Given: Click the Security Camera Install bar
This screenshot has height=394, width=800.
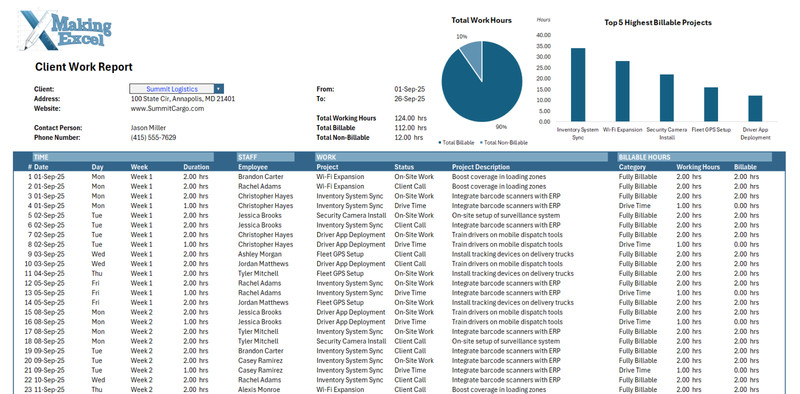Looking at the screenshot, I should click(667, 98).
